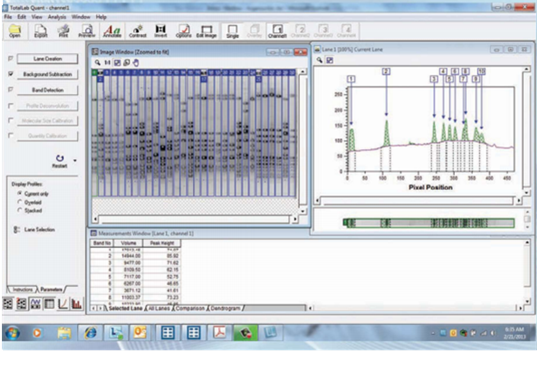Open the Edit menu
The width and height of the screenshot is (548, 365).
[22, 17]
